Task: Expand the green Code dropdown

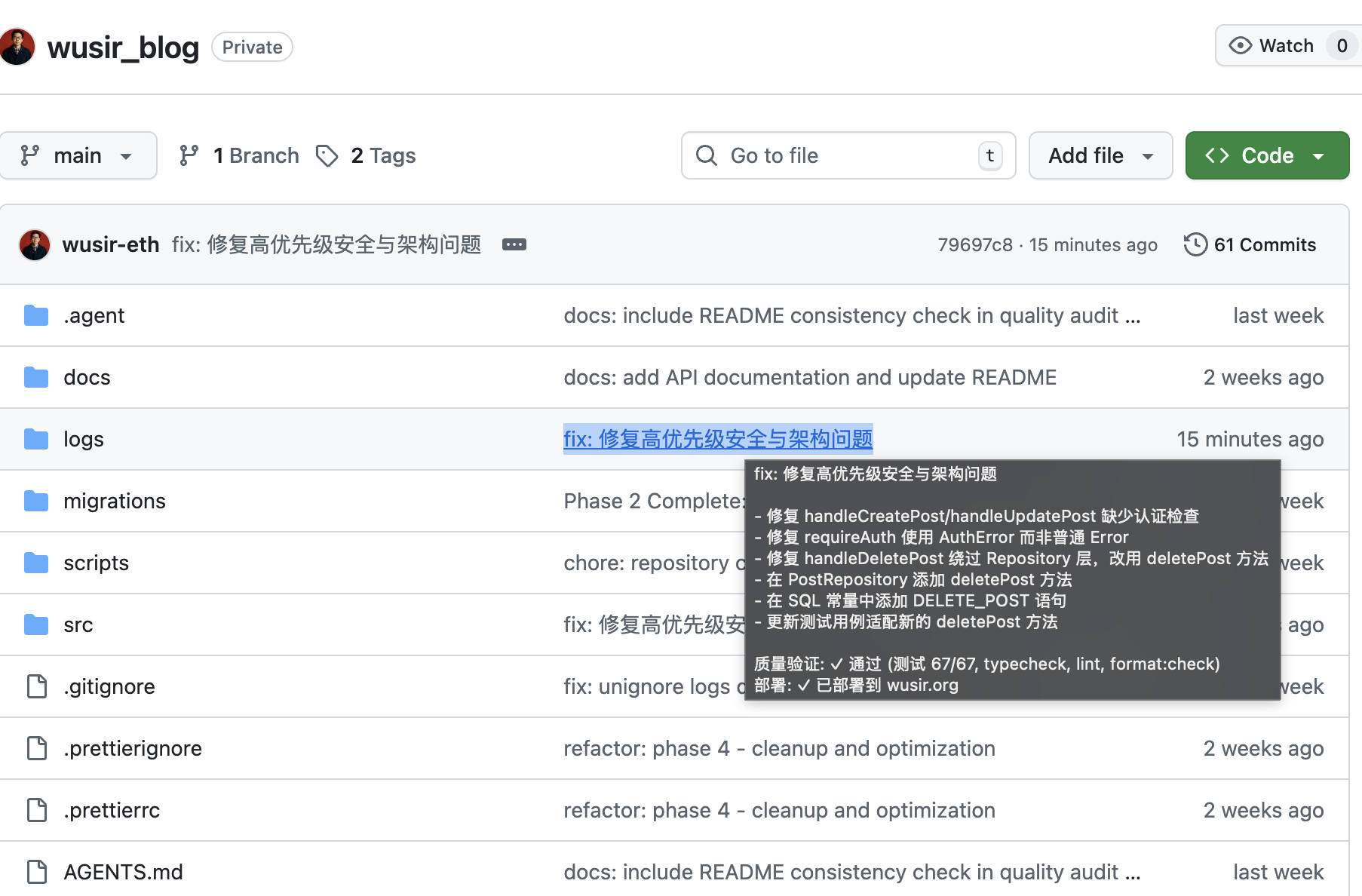Action: [1267, 155]
